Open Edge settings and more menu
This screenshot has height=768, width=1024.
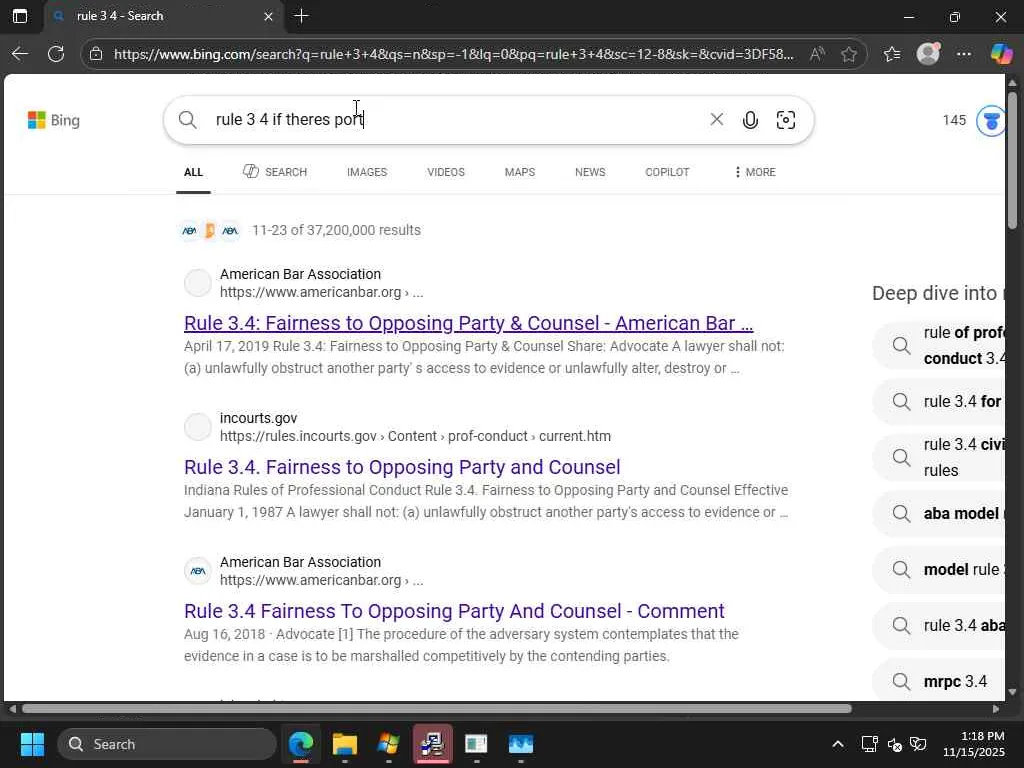pyautogui.click(x=964, y=54)
